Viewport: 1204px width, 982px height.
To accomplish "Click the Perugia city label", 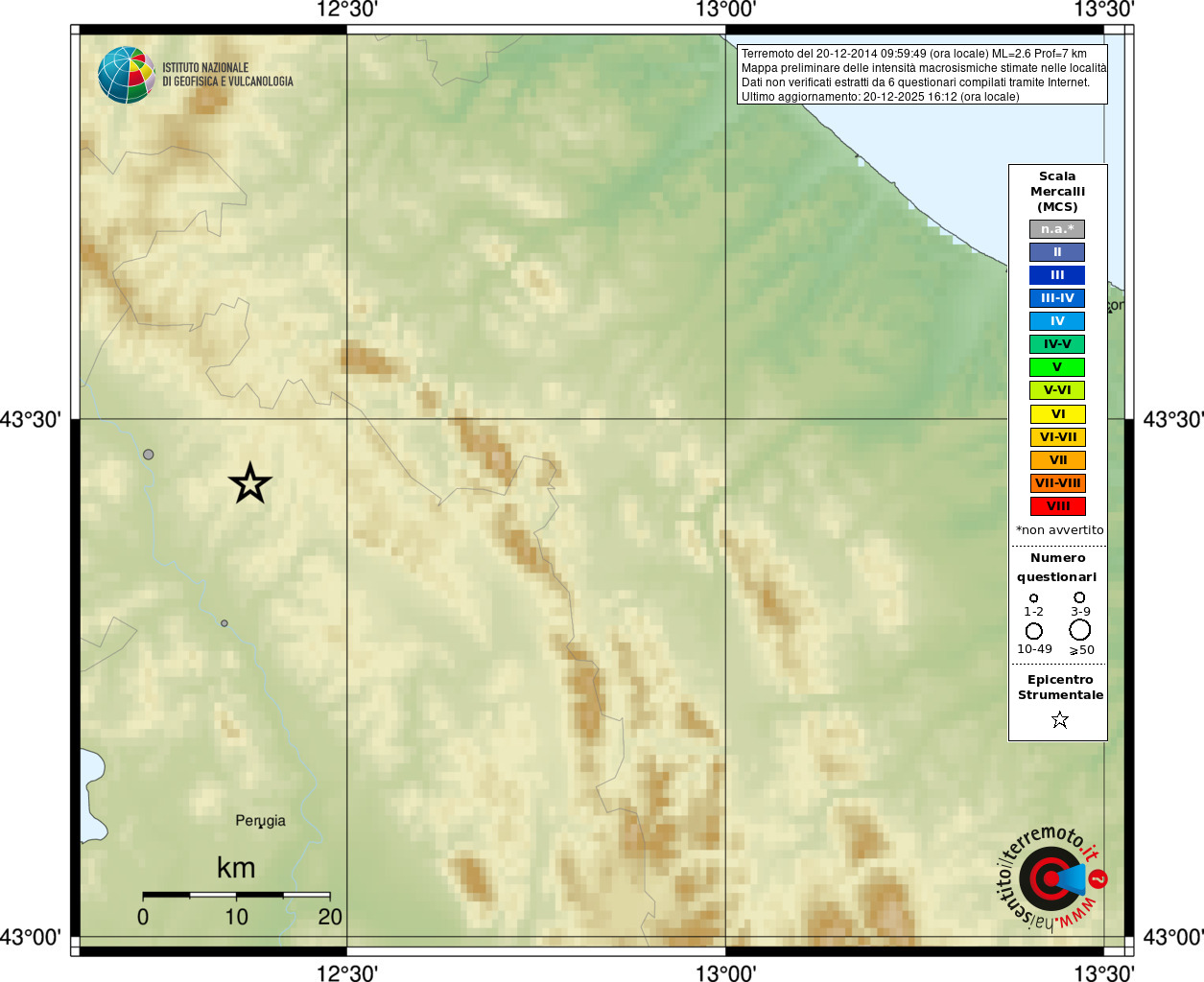I will [x=260, y=821].
